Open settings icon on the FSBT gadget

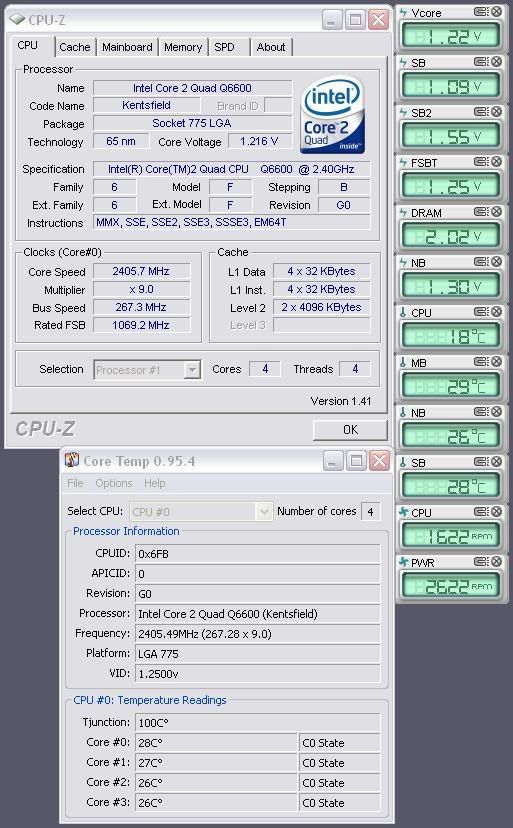click(x=481, y=162)
